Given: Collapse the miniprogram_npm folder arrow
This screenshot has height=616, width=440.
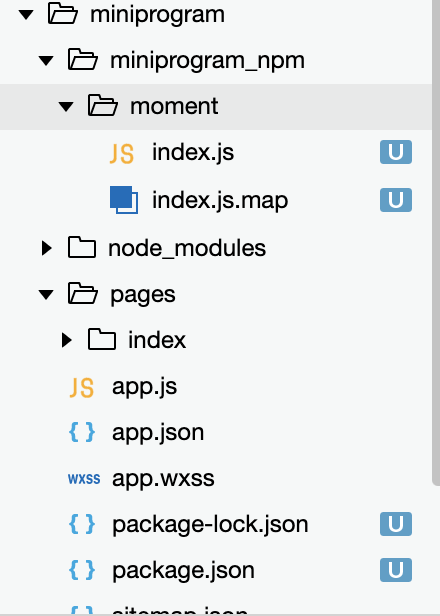Looking at the screenshot, I should [x=46, y=61].
